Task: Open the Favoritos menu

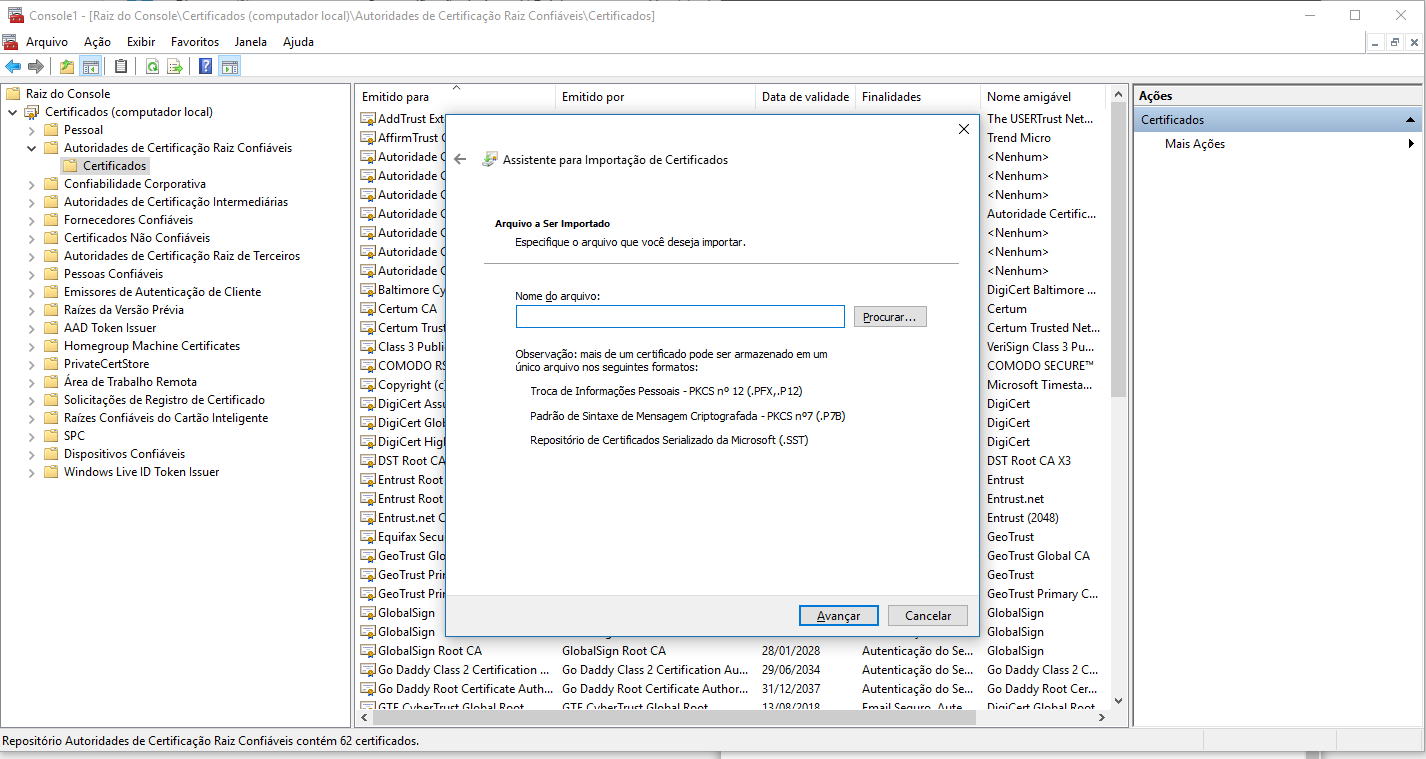Action: (195, 42)
